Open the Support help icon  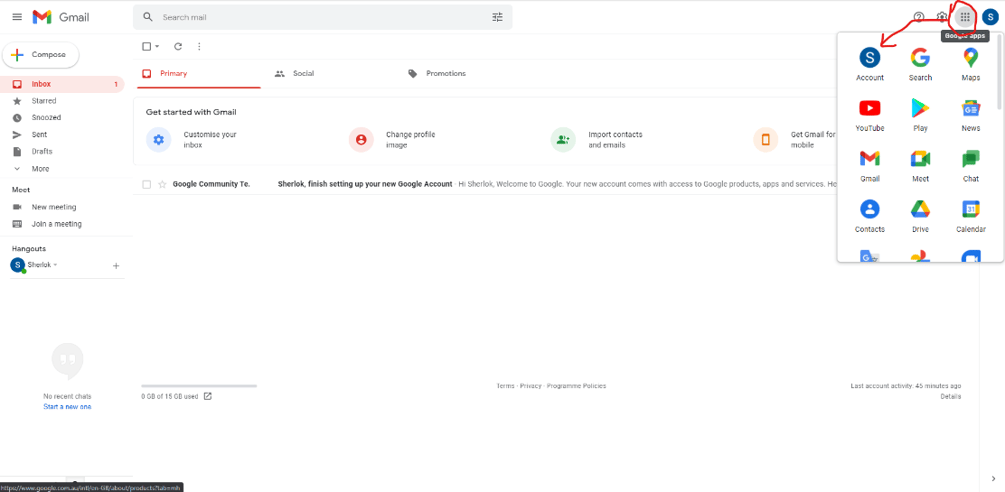pos(918,17)
